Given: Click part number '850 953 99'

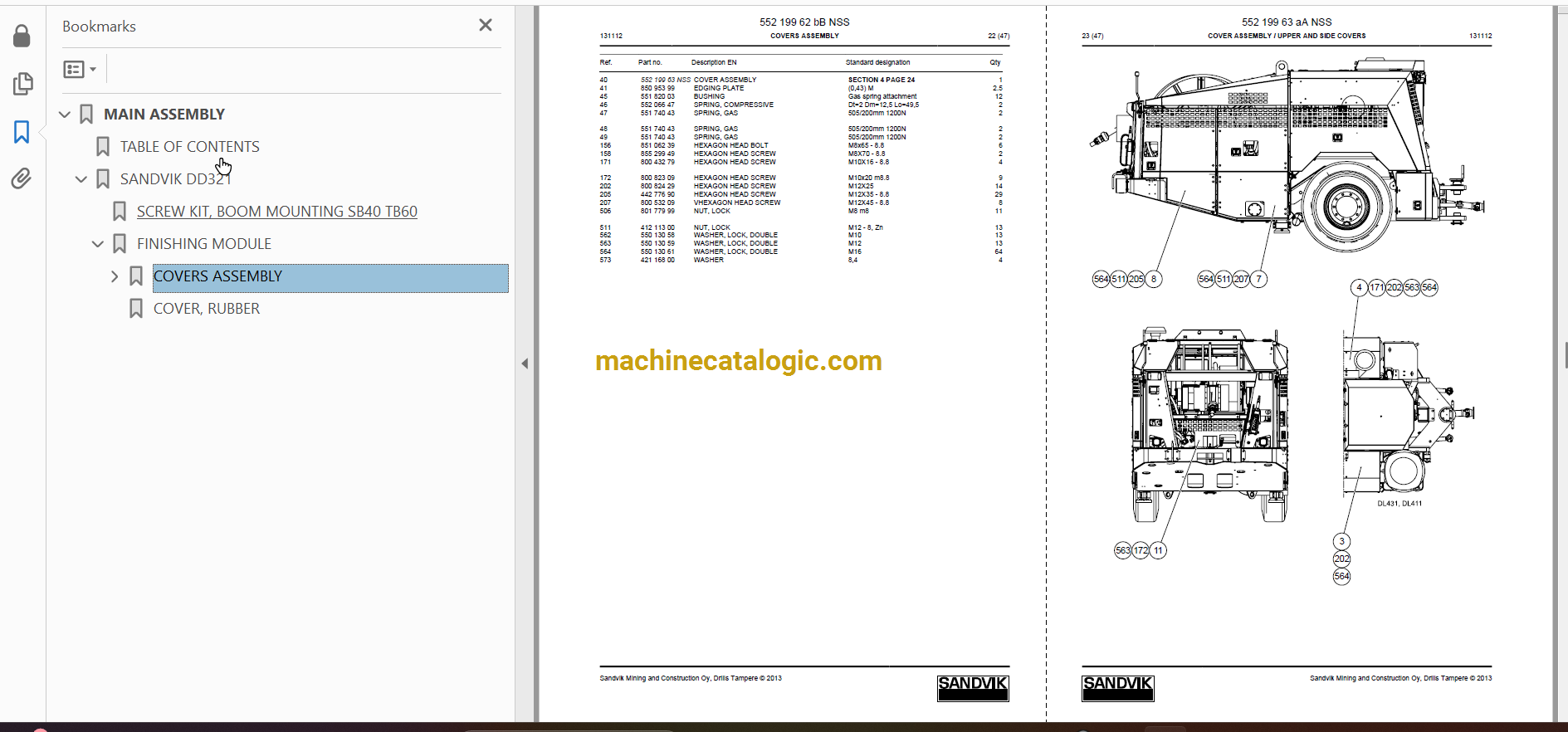Looking at the screenshot, I should pos(657,88).
